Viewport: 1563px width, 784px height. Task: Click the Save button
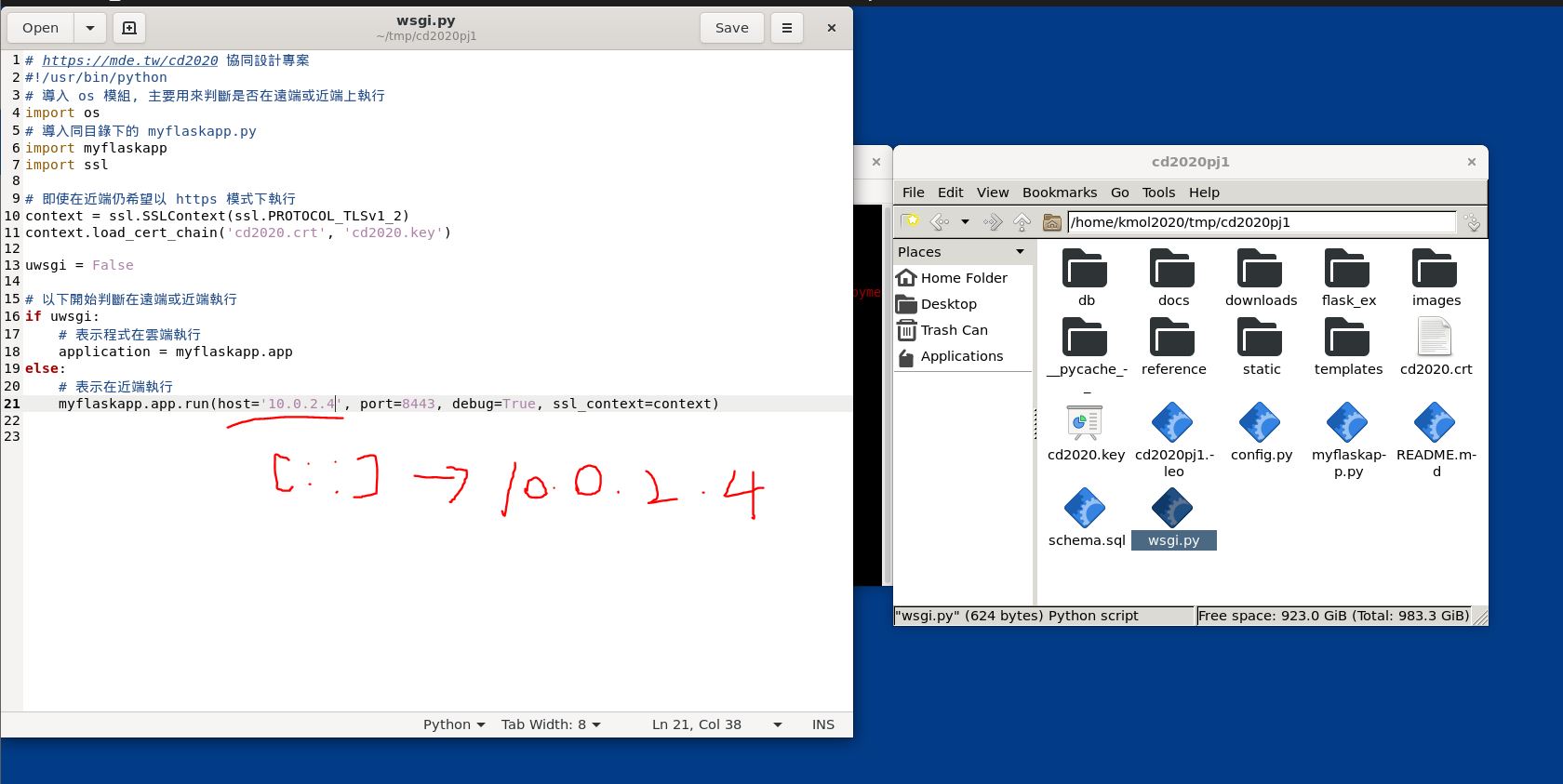(731, 28)
